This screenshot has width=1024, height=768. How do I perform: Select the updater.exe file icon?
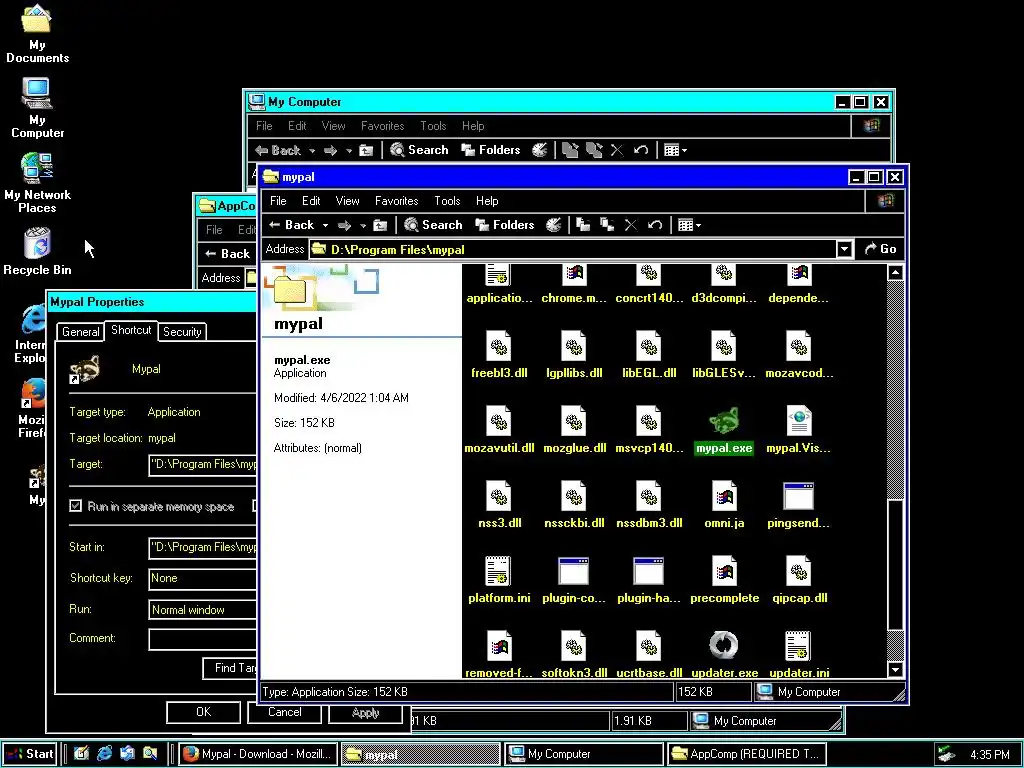pyautogui.click(x=724, y=646)
